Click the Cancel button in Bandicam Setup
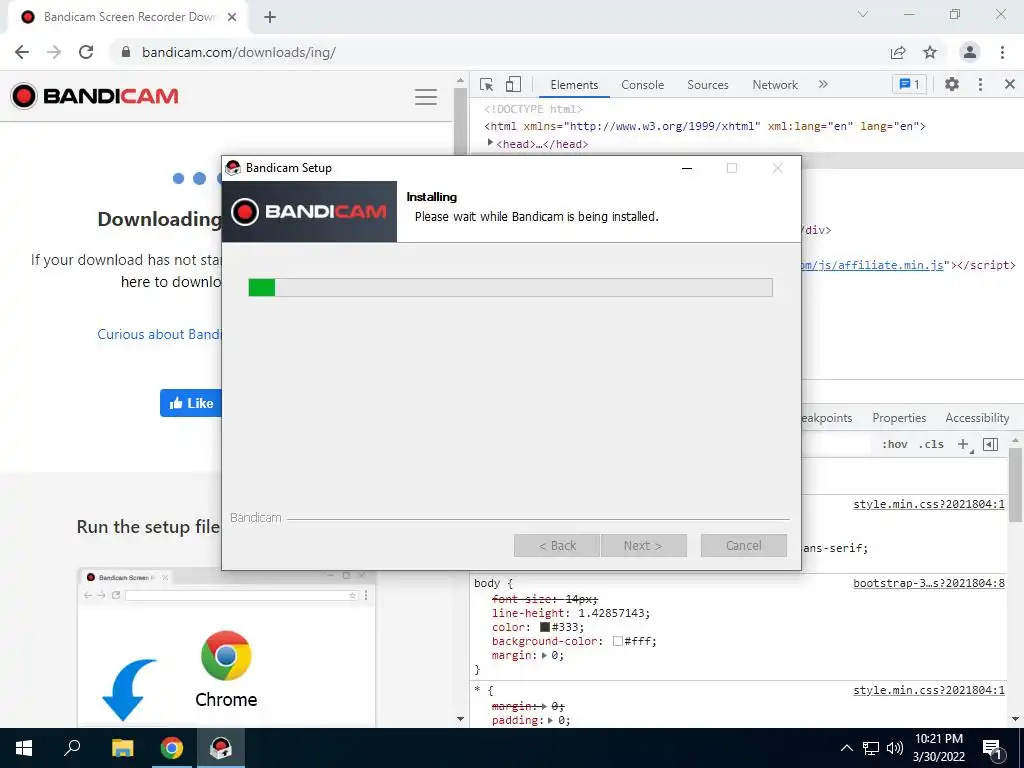The height and width of the screenshot is (768, 1024). point(743,545)
